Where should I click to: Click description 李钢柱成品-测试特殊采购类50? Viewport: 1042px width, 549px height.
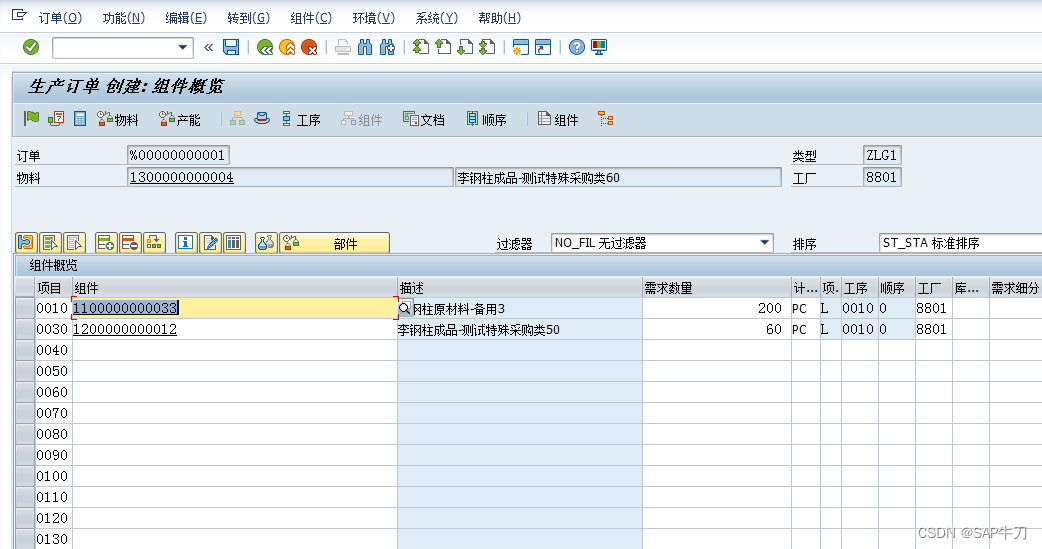tap(478, 330)
